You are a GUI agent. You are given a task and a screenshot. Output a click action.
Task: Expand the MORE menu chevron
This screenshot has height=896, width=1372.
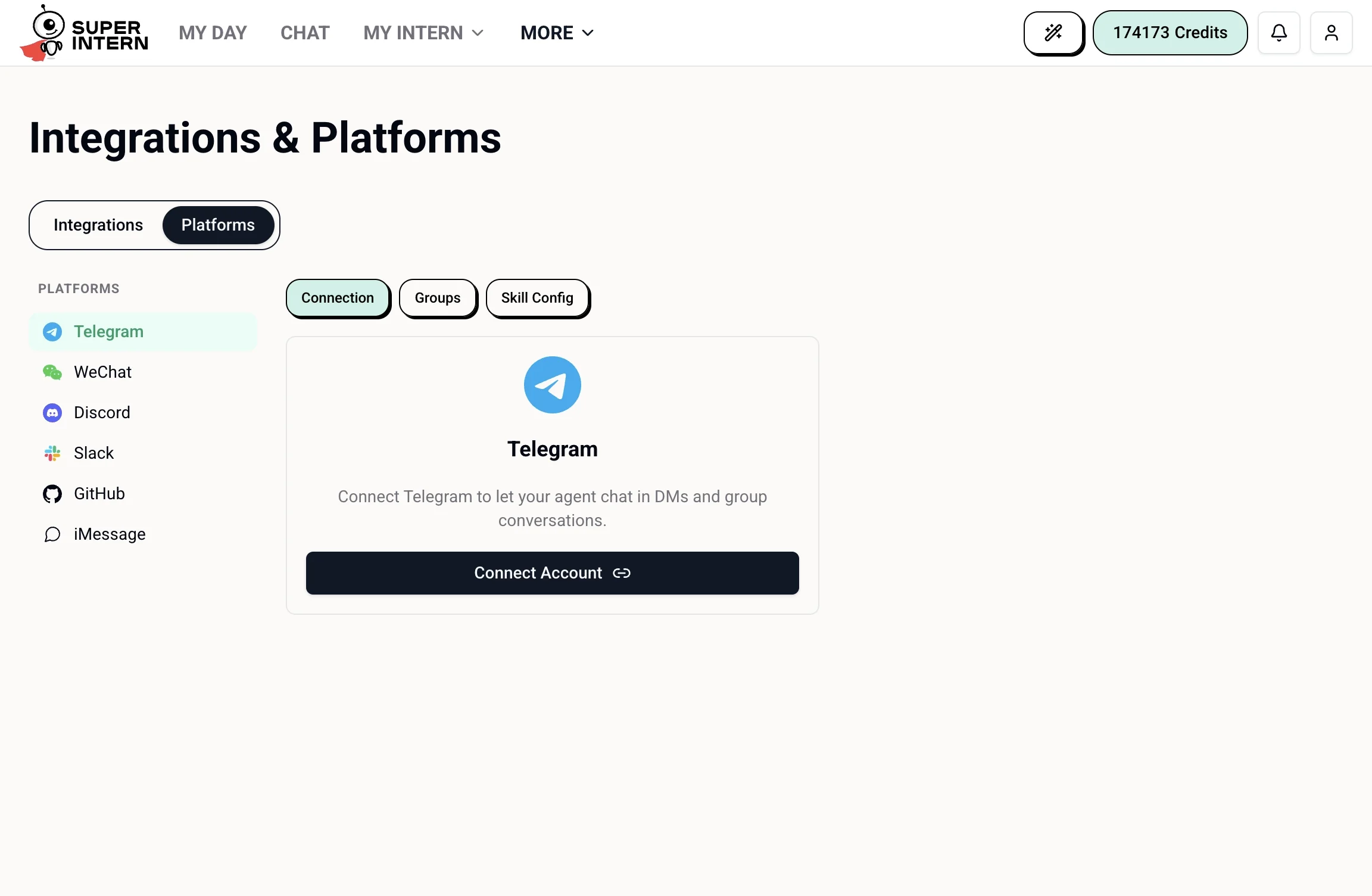(588, 33)
